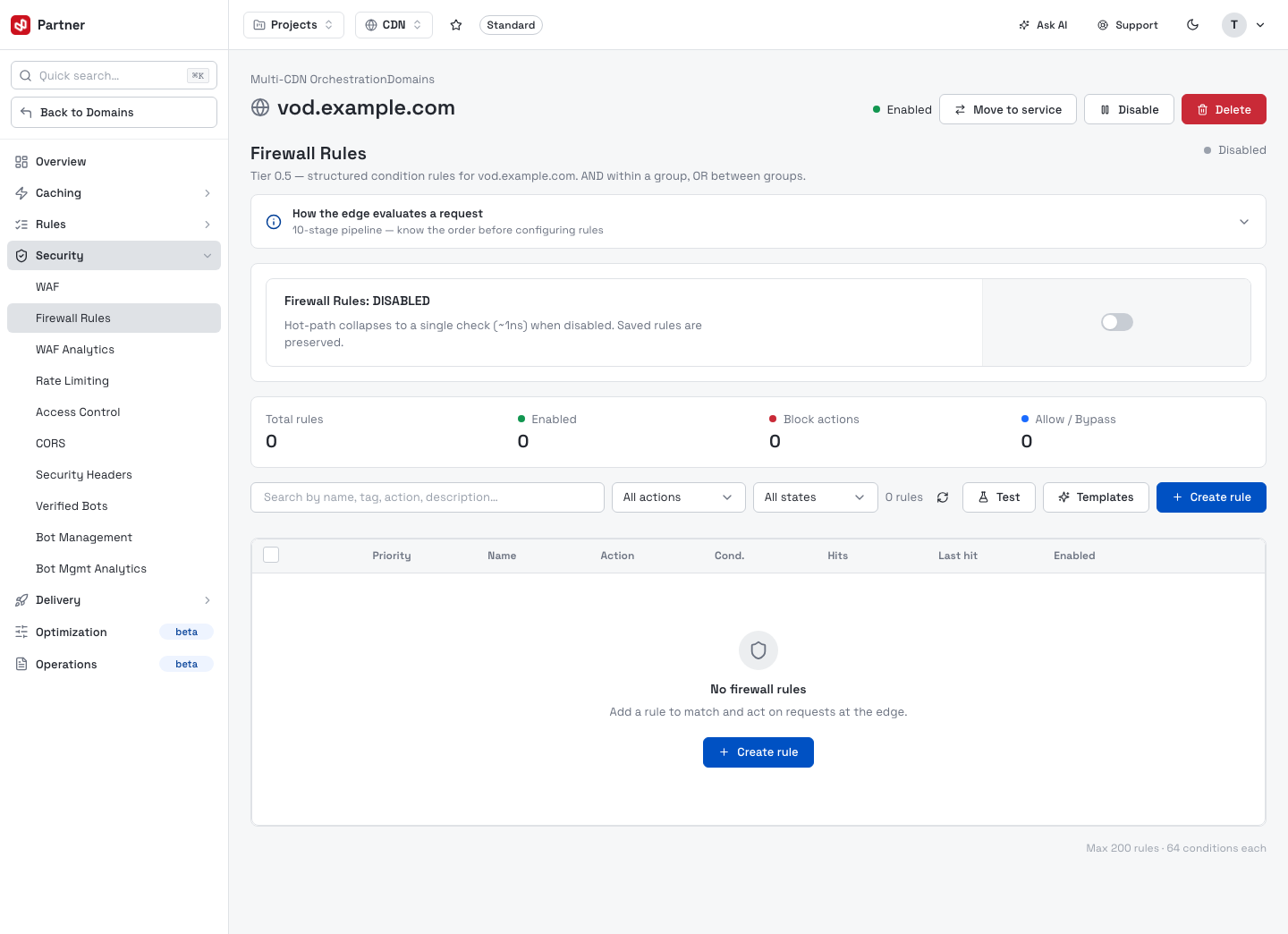
Task: Open user account menu chevron
Action: [1260, 25]
